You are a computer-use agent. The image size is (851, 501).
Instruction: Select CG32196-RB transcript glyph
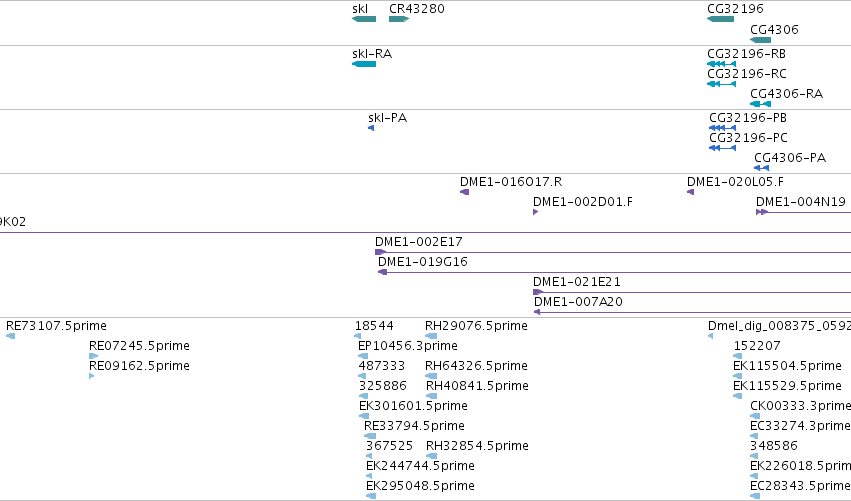pos(721,64)
